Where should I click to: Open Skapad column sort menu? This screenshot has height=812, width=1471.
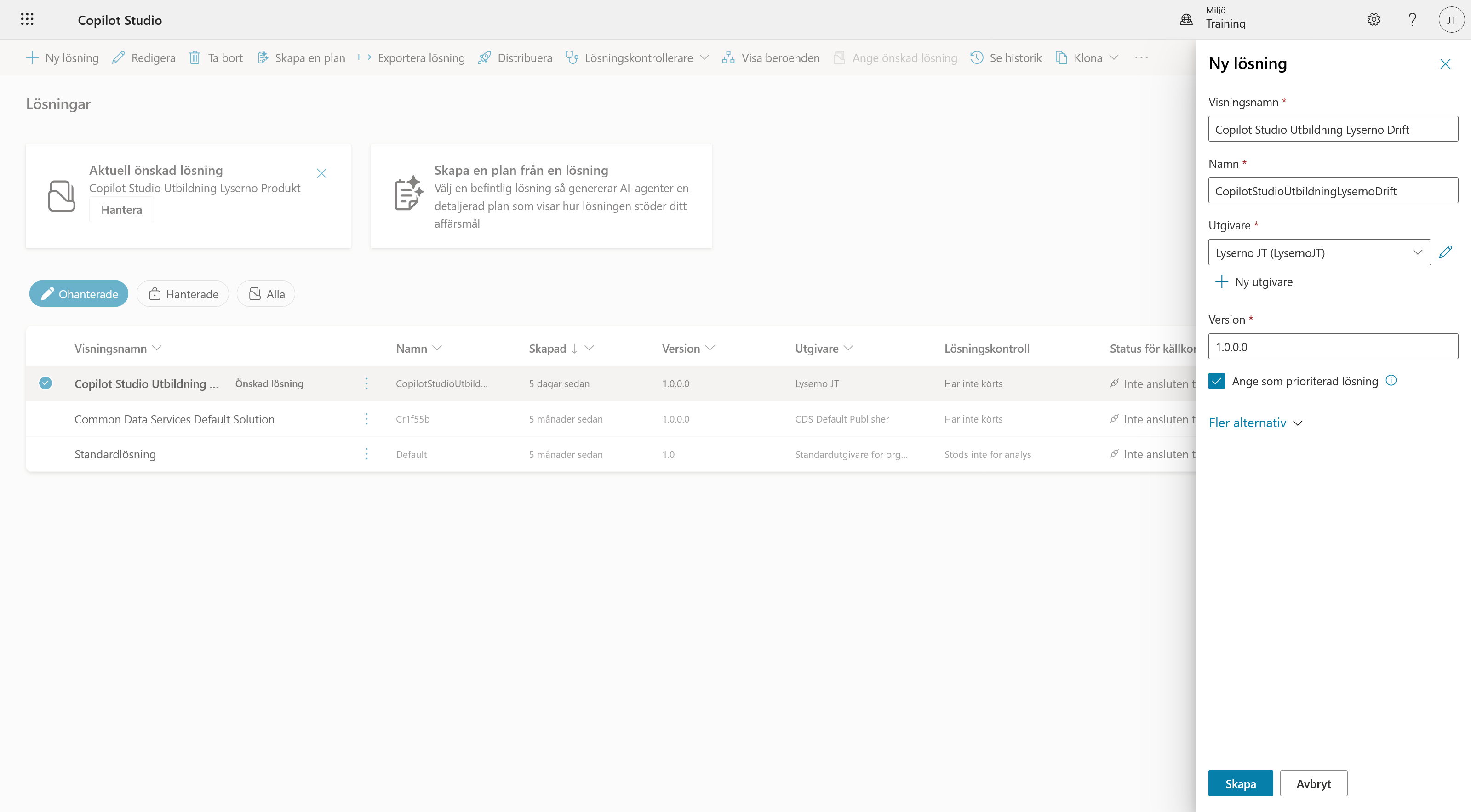tap(561, 348)
